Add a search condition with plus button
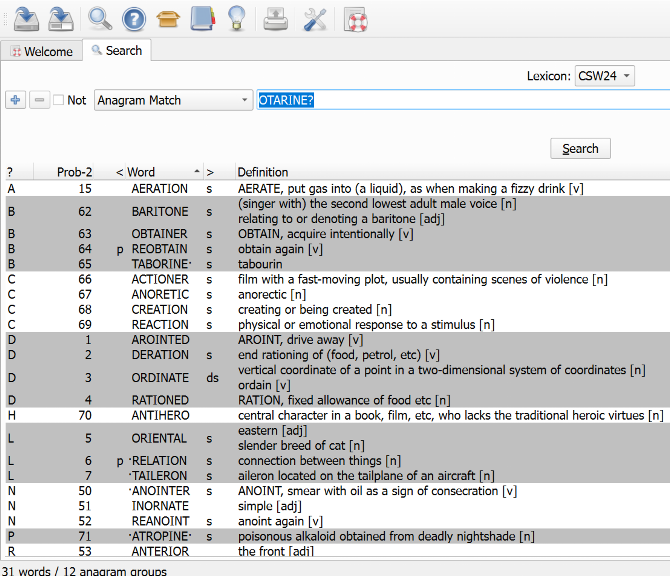The height and width of the screenshot is (576, 670). pos(16,100)
